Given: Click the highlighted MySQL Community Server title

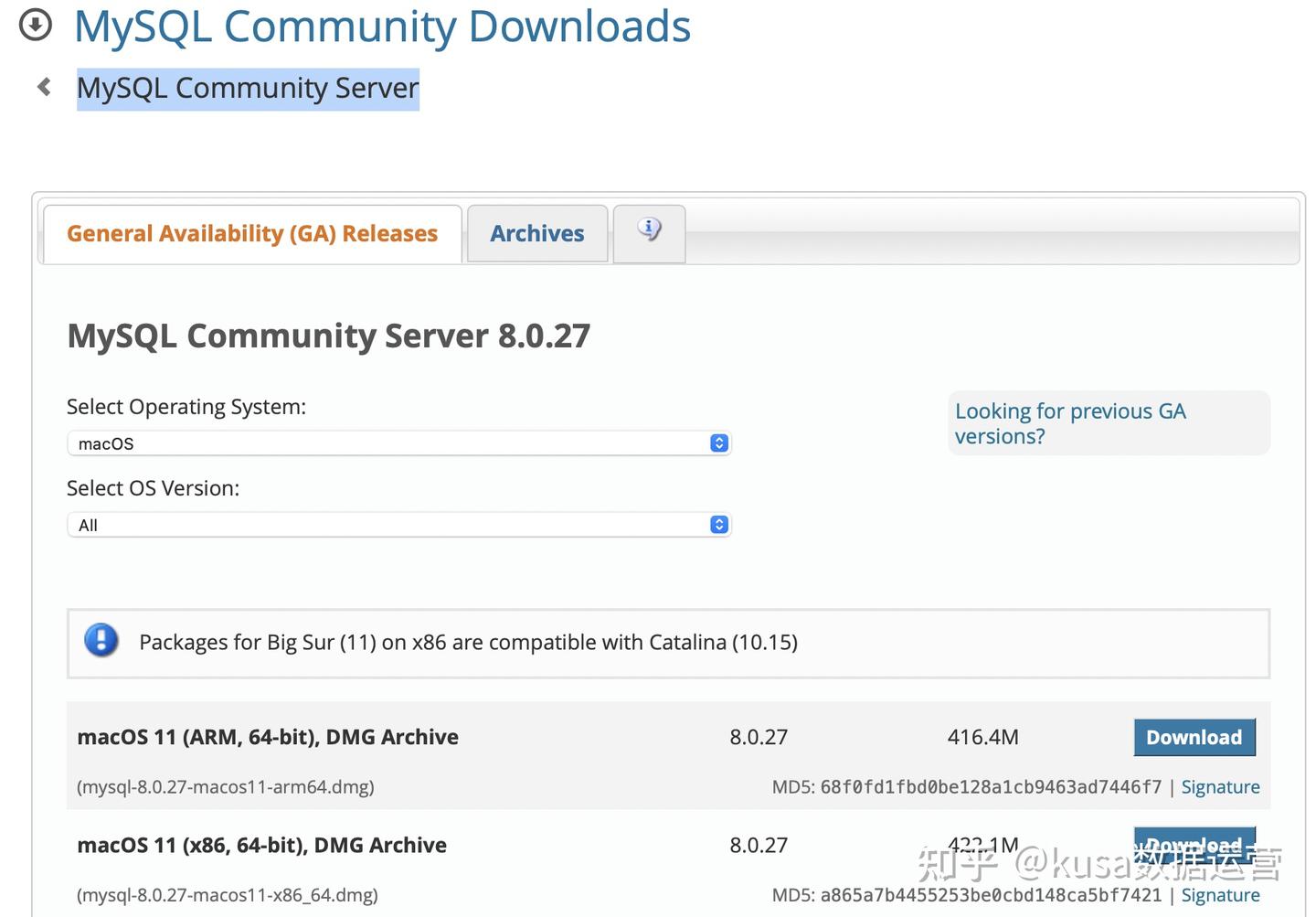Looking at the screenshot, I should [248, 89].
